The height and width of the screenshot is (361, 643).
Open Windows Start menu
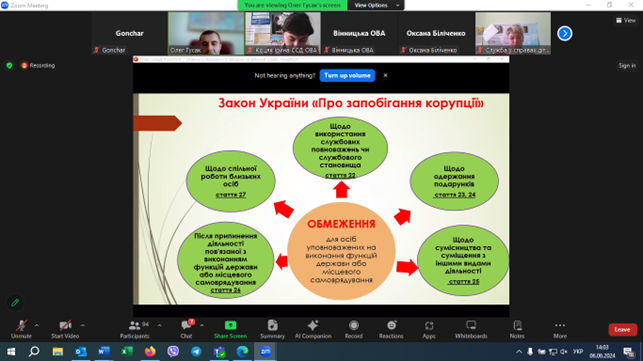[11, 352]
